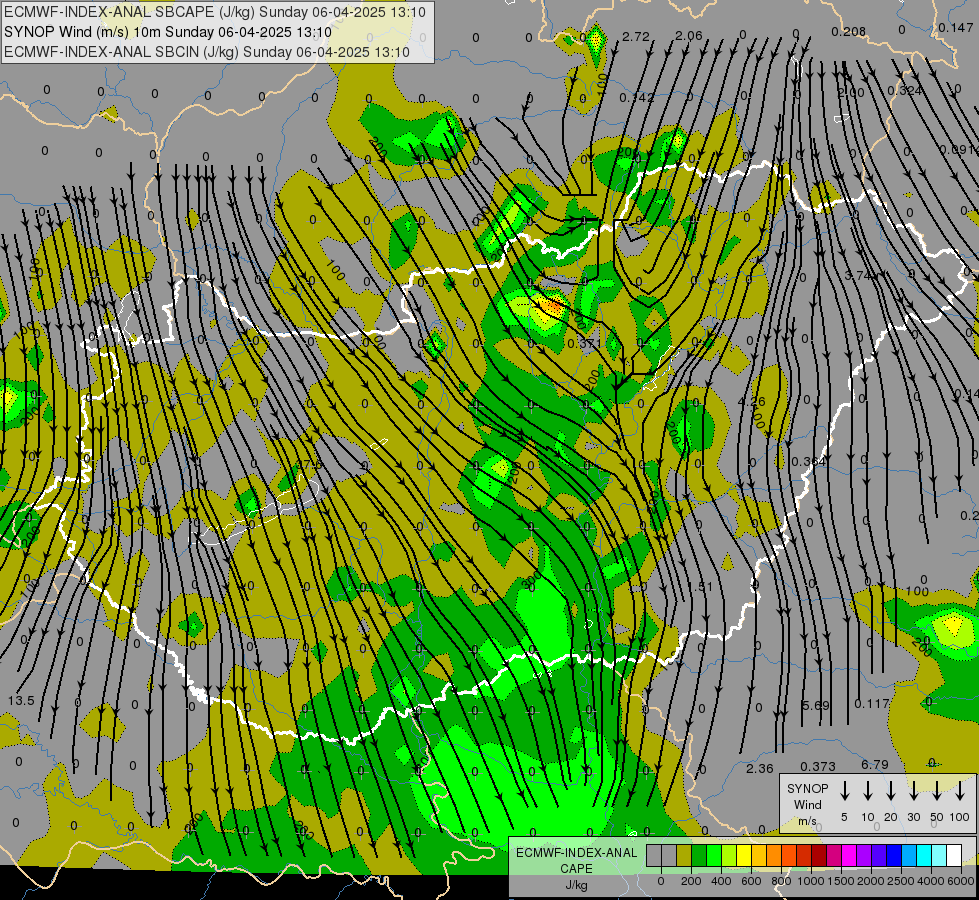Click the 4.26 value on the map

click(x=751, y=402)
